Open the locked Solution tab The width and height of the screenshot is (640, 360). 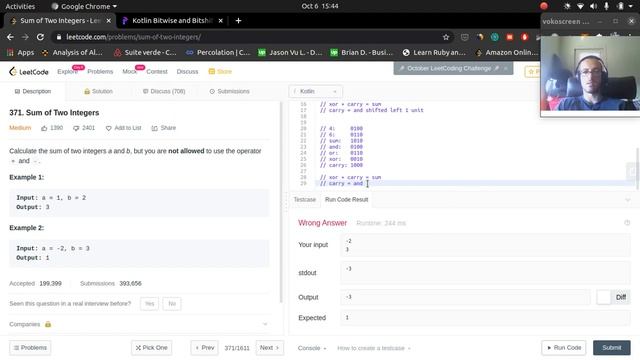click(x=98, y=91)
